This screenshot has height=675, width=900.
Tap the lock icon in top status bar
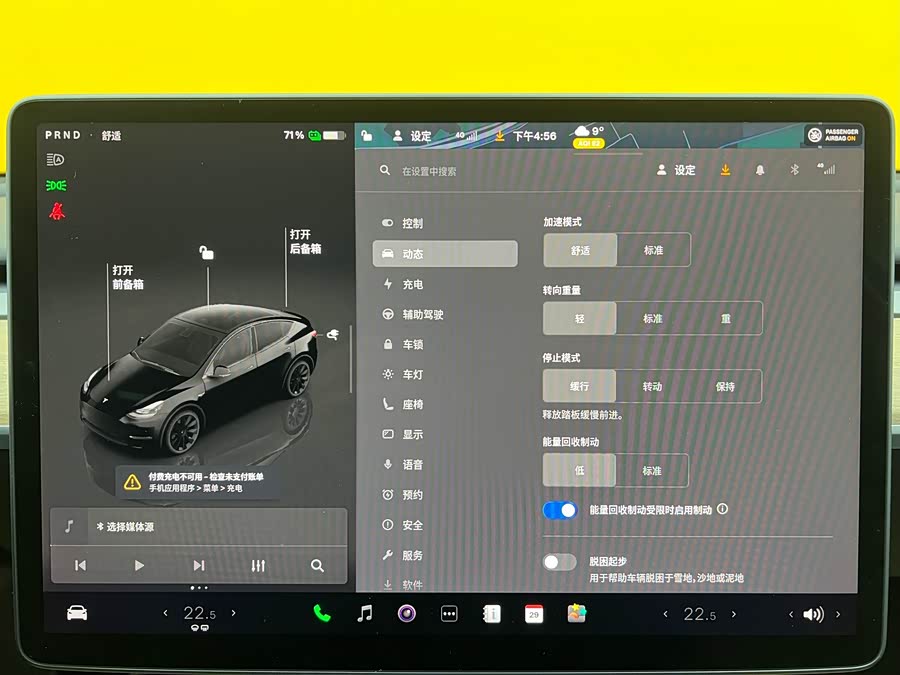pos(366,135)
